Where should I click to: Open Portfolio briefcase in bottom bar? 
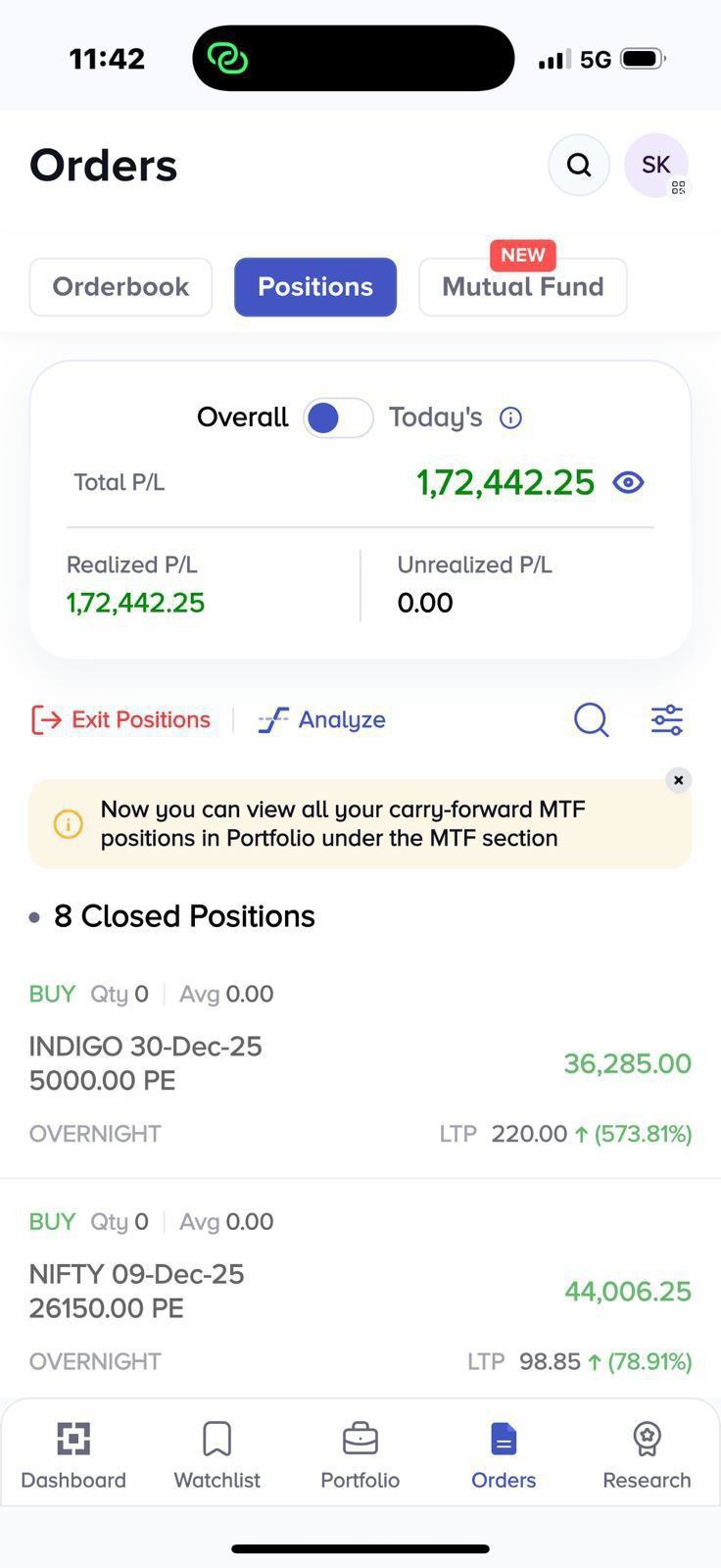(360, 1455)
